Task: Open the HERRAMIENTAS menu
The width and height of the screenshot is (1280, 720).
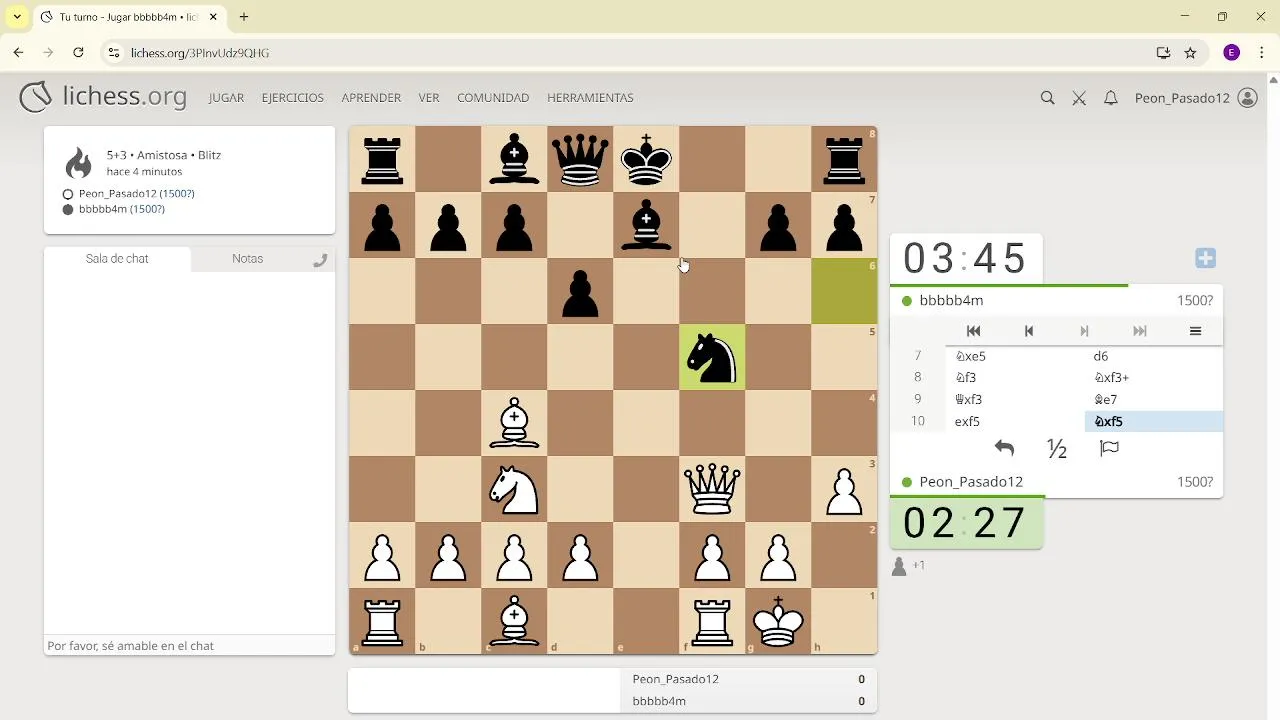Action: tap(590, 98)
